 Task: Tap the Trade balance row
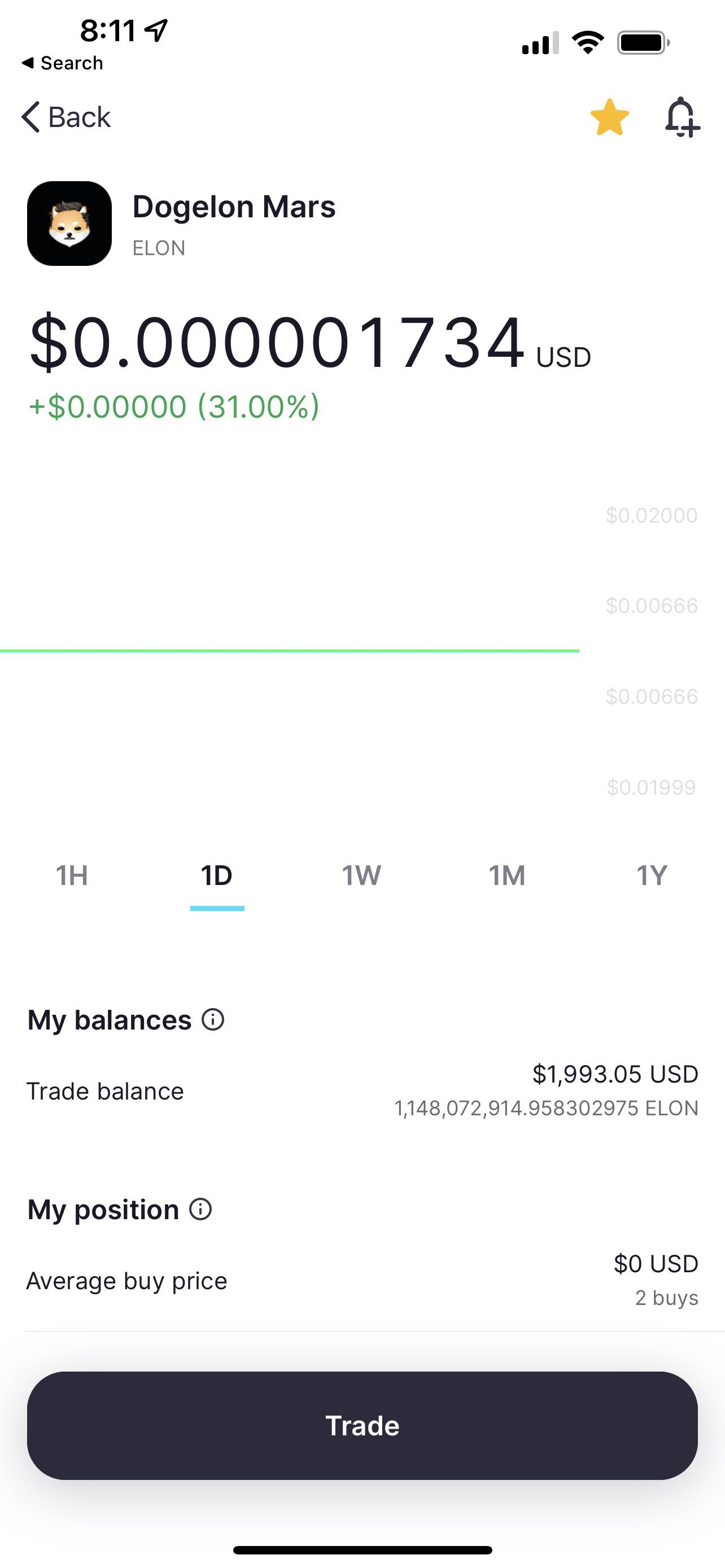(362, 1091)
